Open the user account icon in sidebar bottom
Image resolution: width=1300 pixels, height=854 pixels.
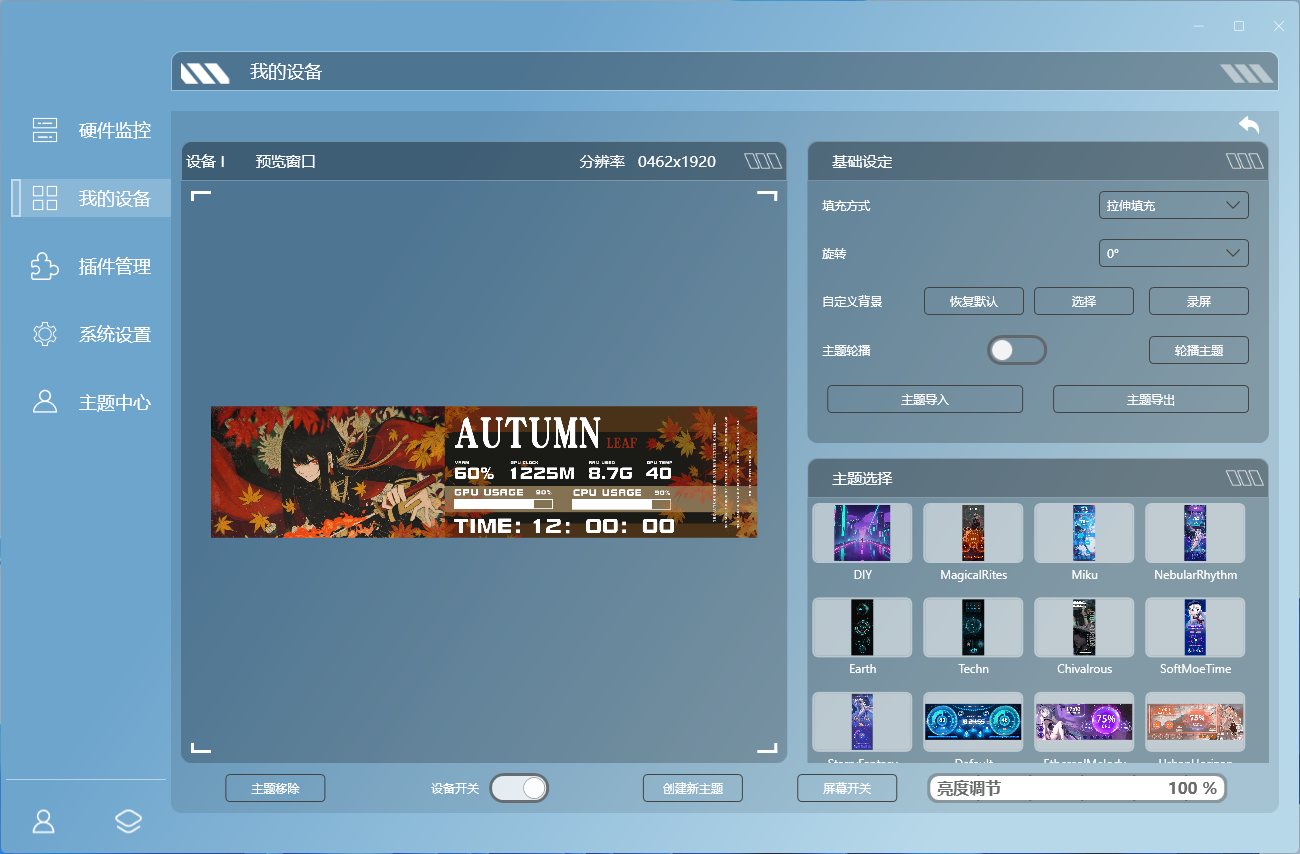[x=44, y=821]
